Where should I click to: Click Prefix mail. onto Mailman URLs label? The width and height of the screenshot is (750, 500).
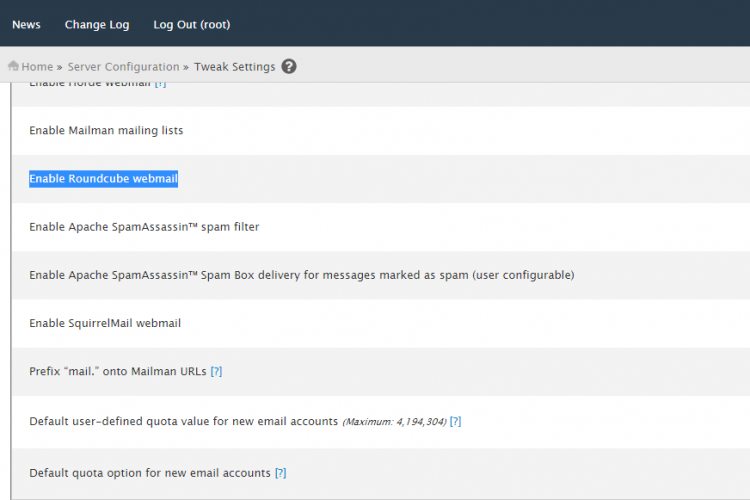point(118,371)
